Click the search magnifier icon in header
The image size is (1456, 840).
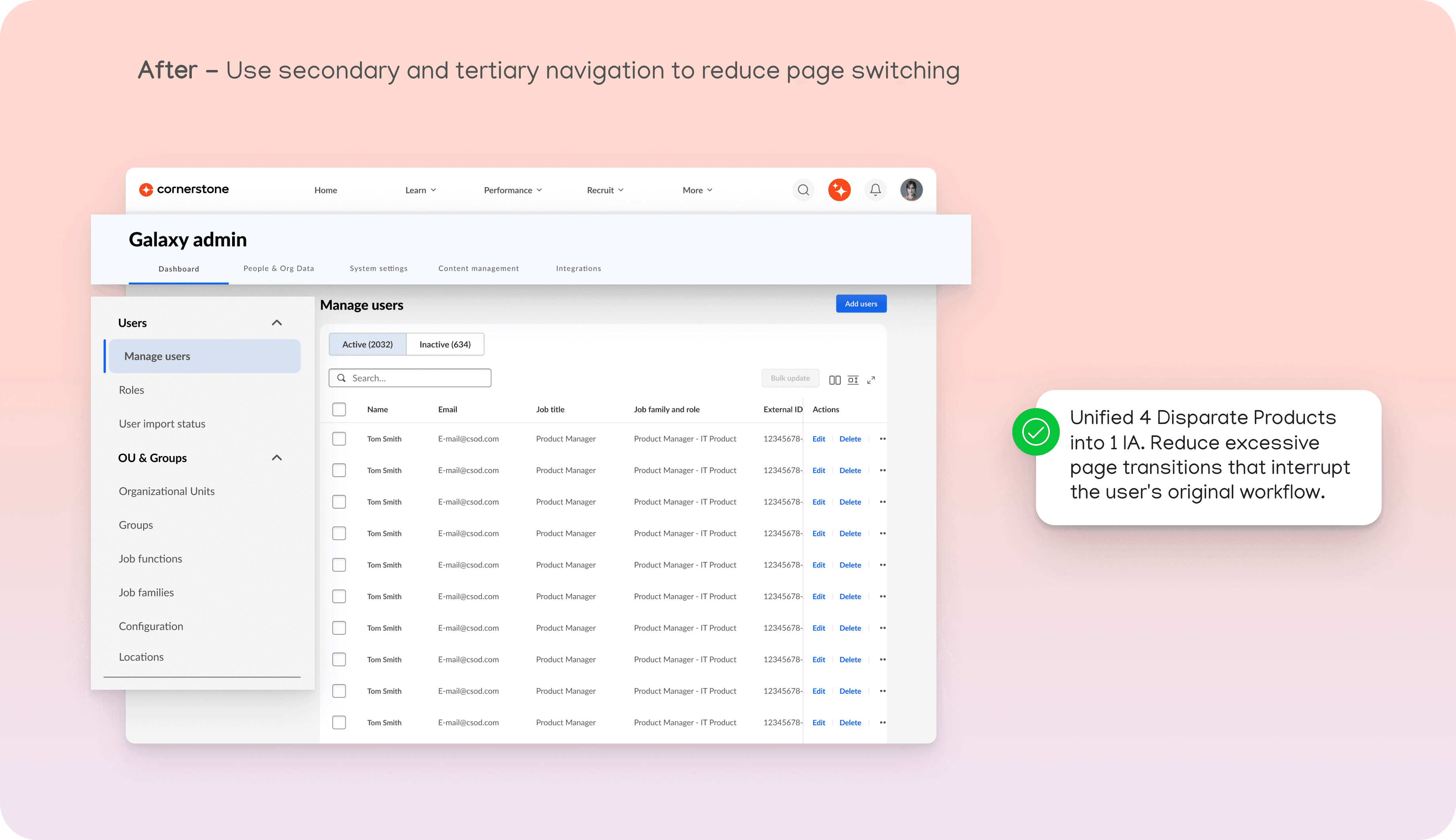click(x=803, y=190)
